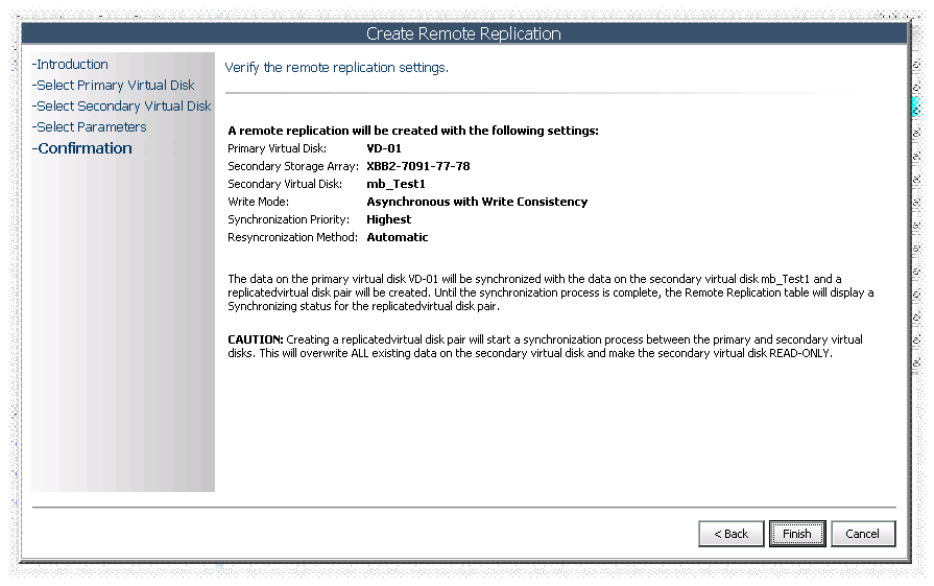Click Asynchronous with Write Consistency value
The width and height of the screenshot is (934, 586).
point(477,202)
